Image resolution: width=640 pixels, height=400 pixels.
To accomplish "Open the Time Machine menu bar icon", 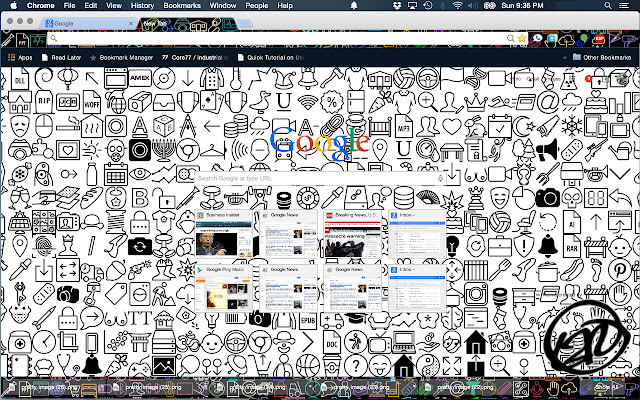I will point(428,5).
